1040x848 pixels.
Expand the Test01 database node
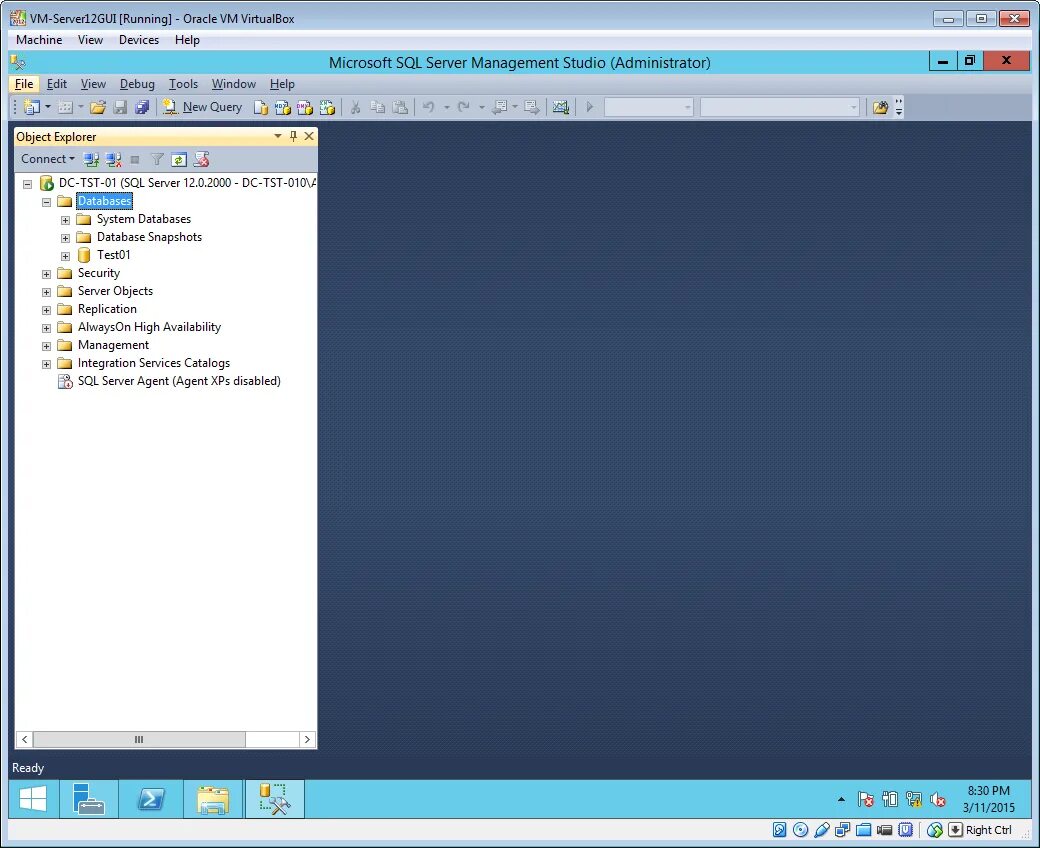point(65,256)
